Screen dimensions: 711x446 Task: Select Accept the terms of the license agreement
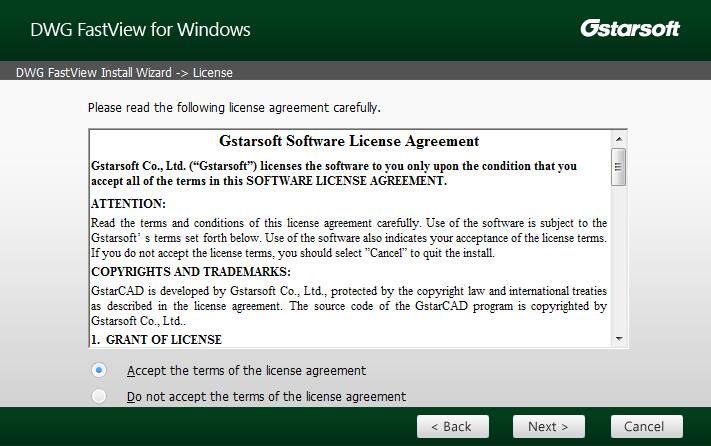[99, 370]
